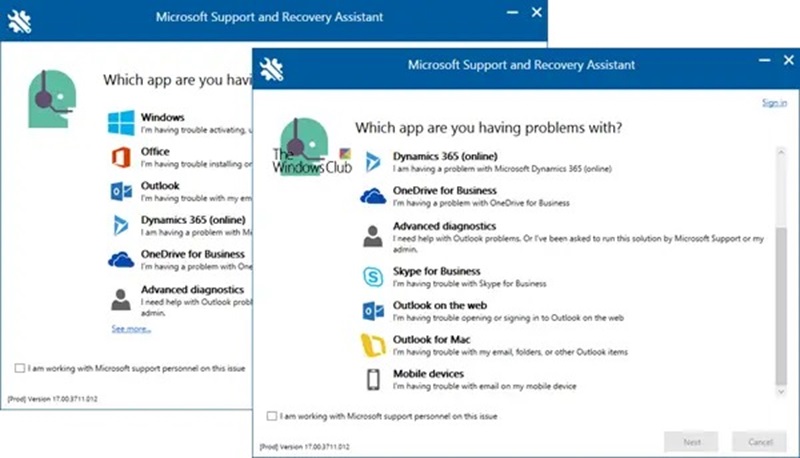Select Advanced diagnostics in front window
This screenshot has width=800, height=458.
pyautogui.click(x=564, y=237)
